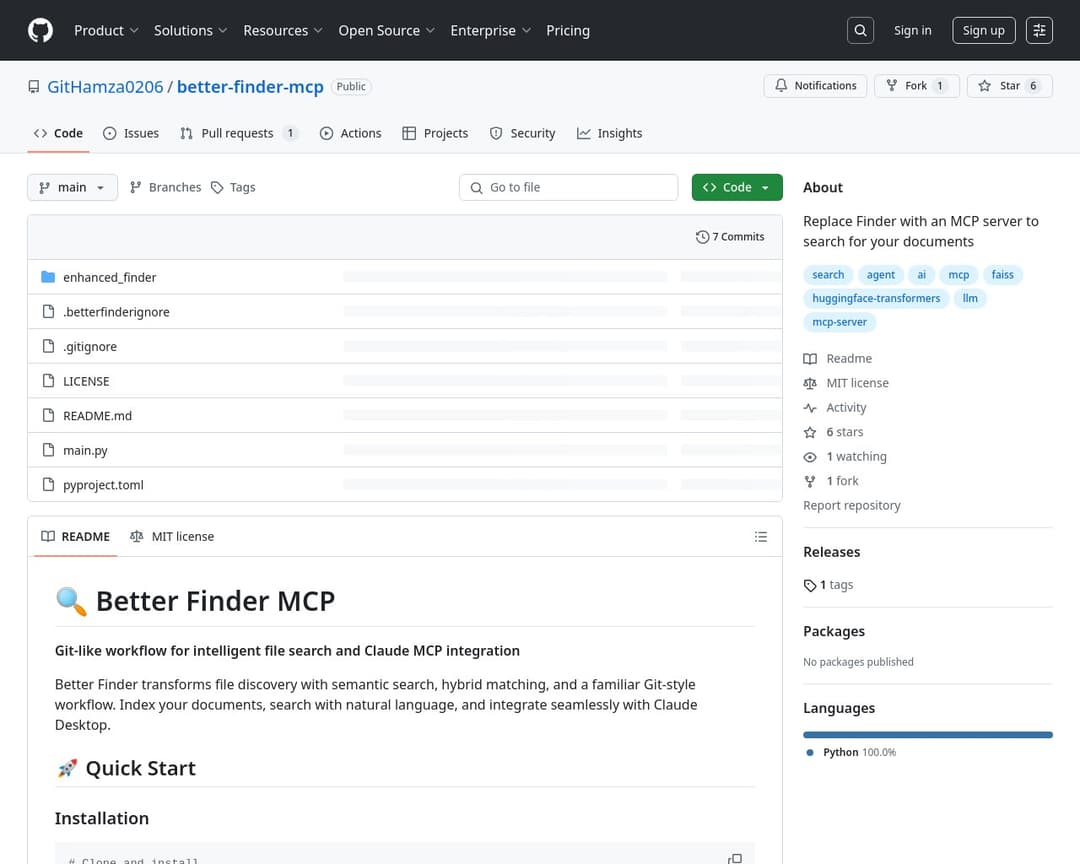
Task: Open the Branches link
Action: (x=165, y=187)
